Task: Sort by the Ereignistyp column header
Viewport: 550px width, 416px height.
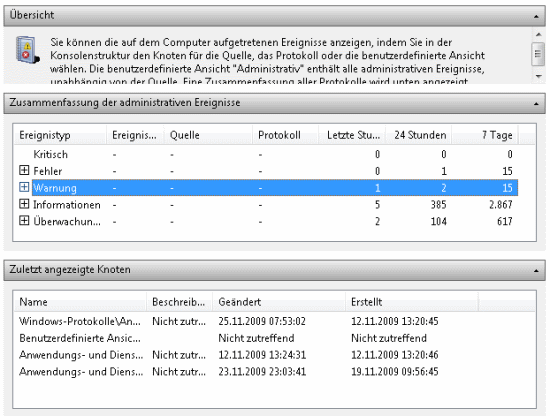Action: click(60, 135)
